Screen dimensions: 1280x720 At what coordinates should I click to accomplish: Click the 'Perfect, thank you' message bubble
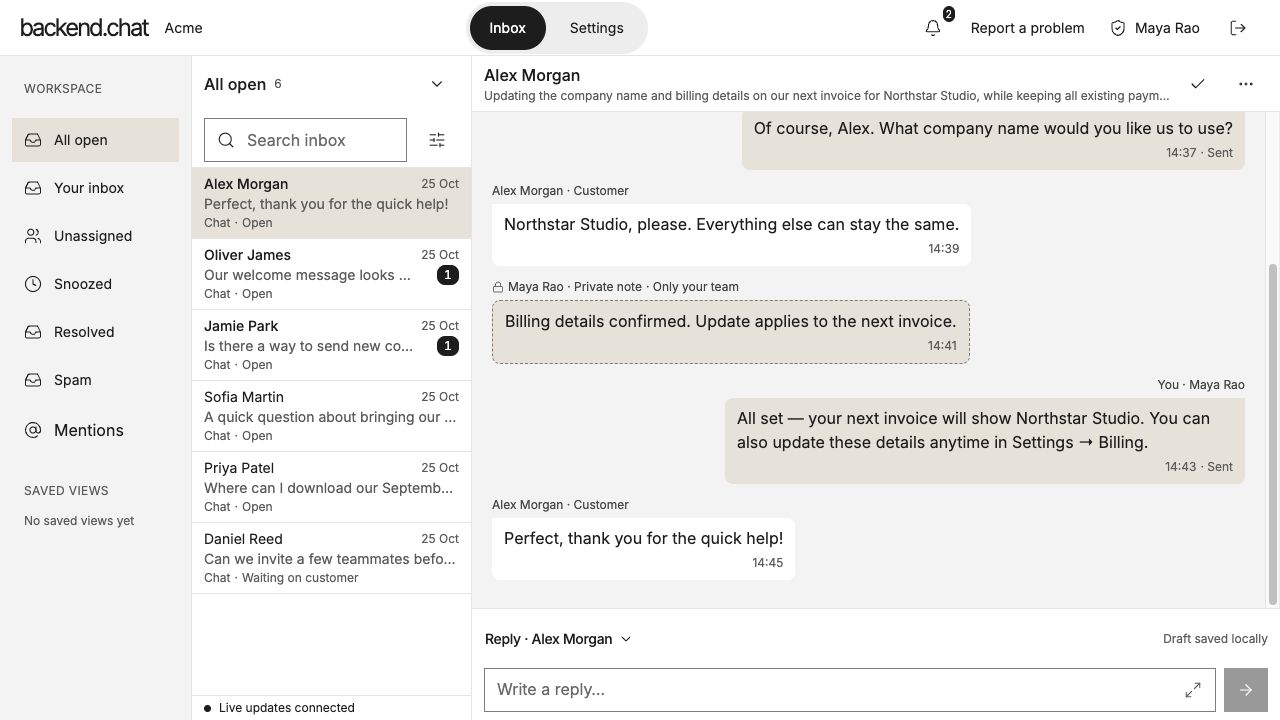[x=643, y=548]
